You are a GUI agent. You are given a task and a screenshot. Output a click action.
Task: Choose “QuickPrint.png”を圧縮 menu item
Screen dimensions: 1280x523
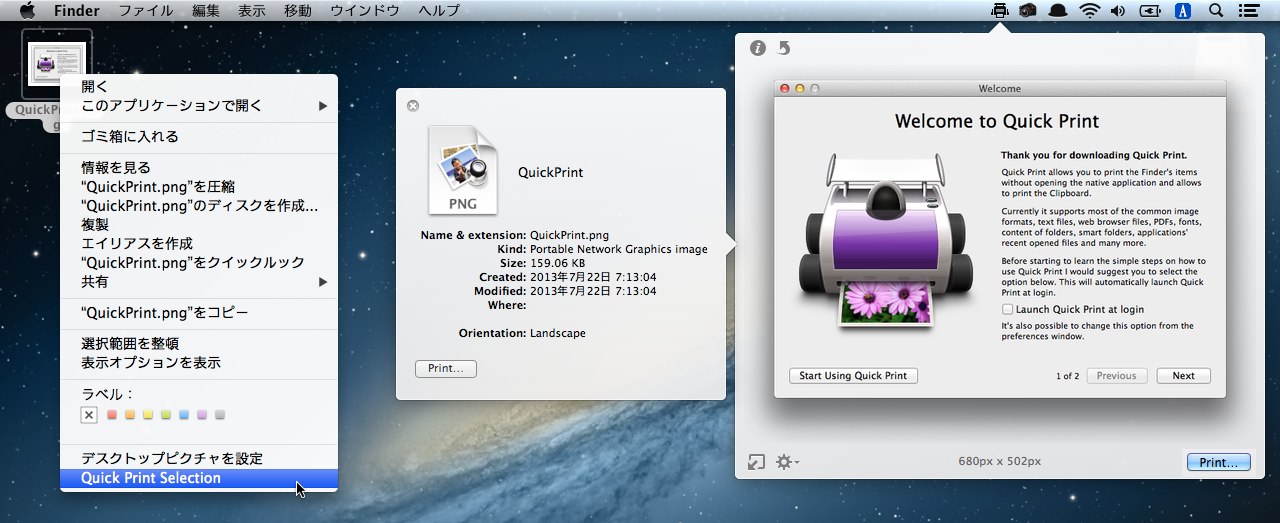(199, 187)
